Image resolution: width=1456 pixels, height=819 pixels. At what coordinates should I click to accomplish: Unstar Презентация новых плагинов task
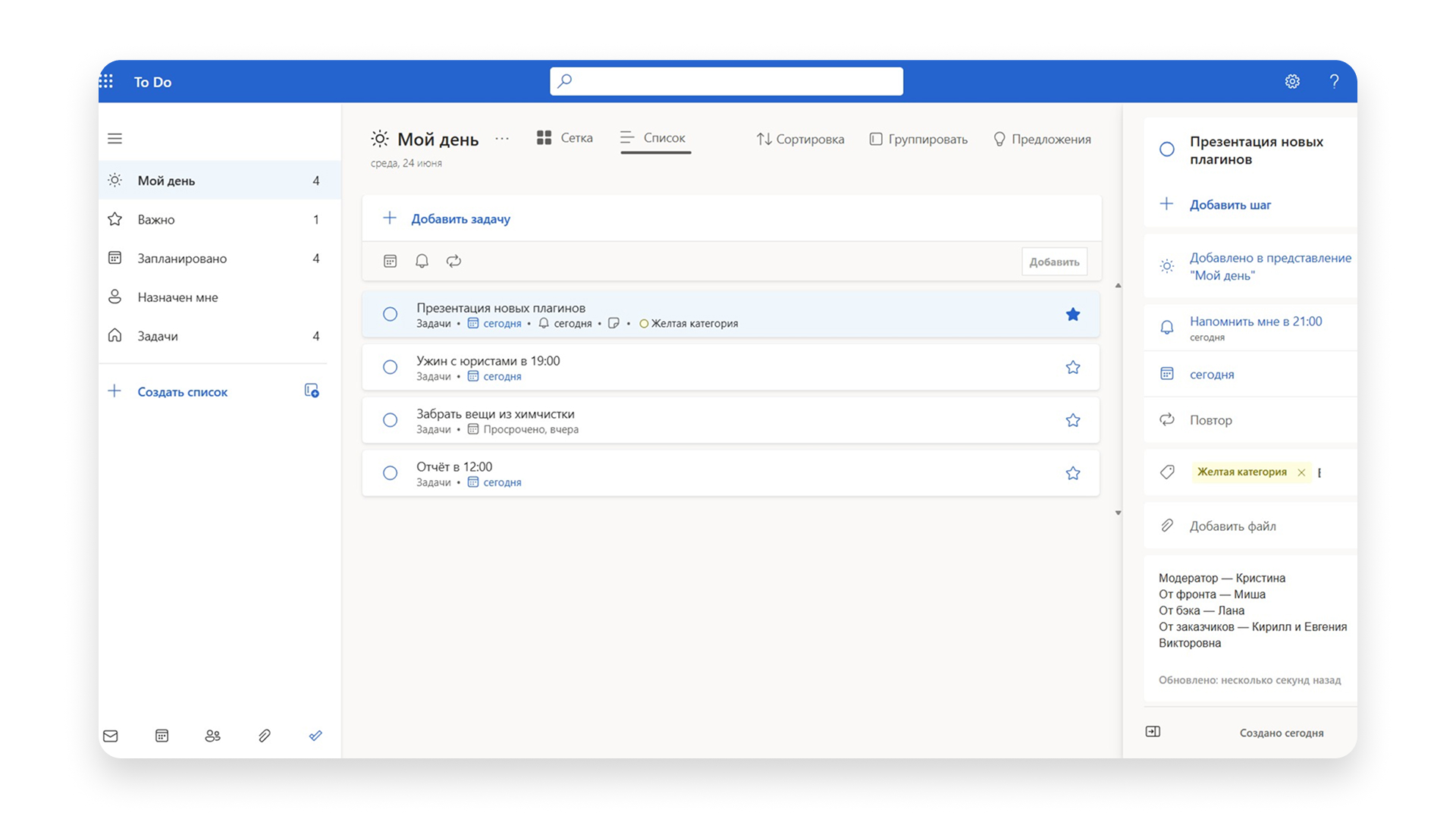(1072, 314)
